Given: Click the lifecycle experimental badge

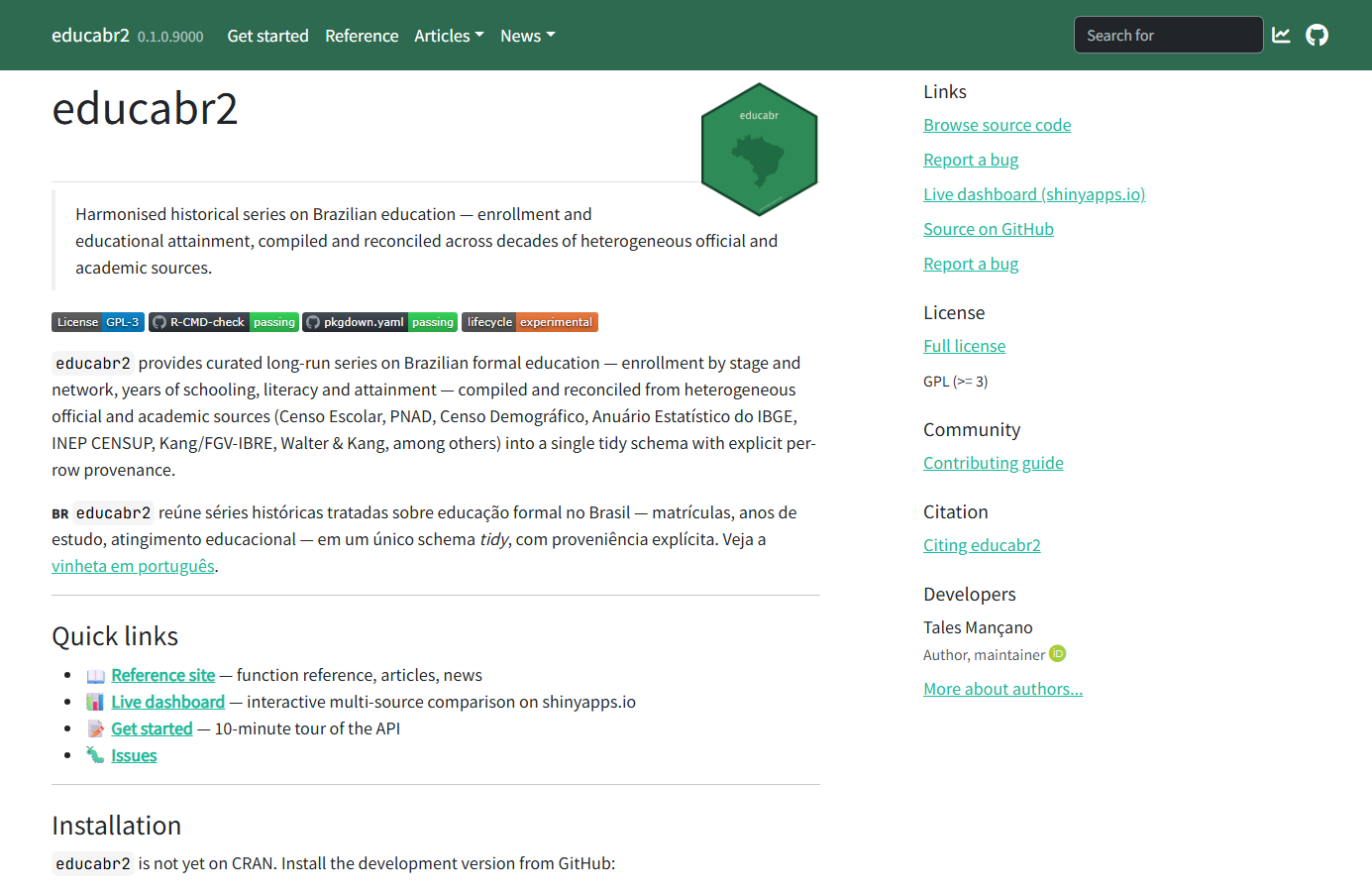Looking at the screenshot, I should coord(530,322).
